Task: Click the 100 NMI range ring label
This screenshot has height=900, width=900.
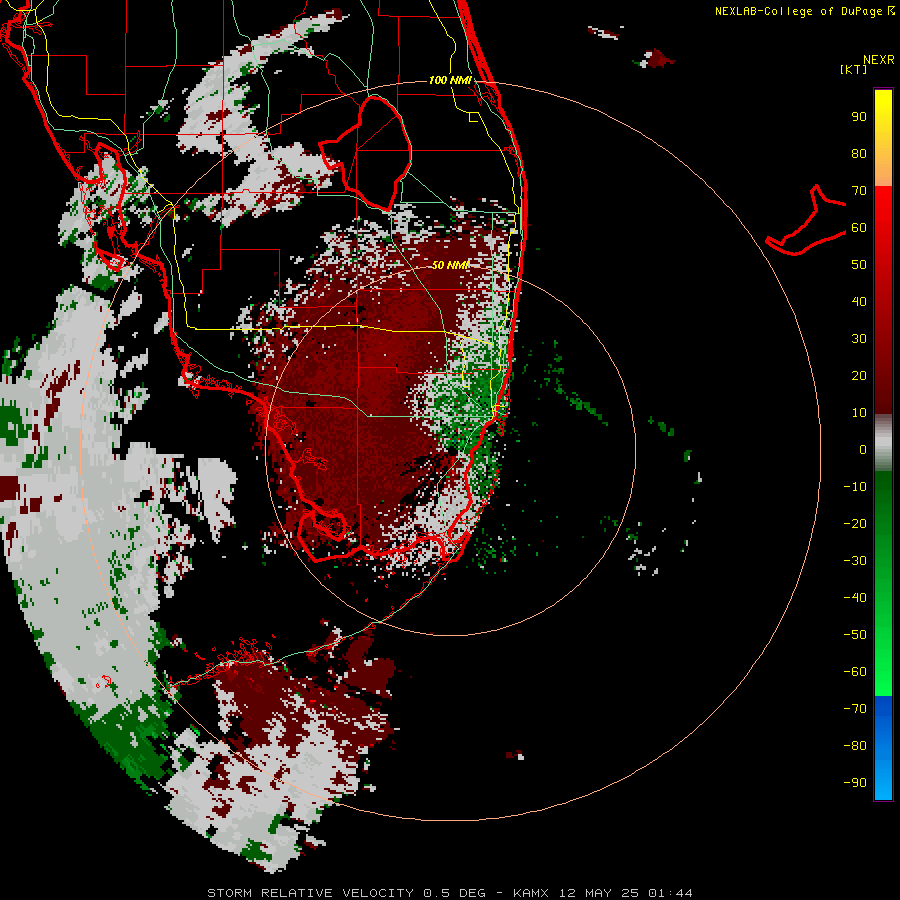Action: 450,80
